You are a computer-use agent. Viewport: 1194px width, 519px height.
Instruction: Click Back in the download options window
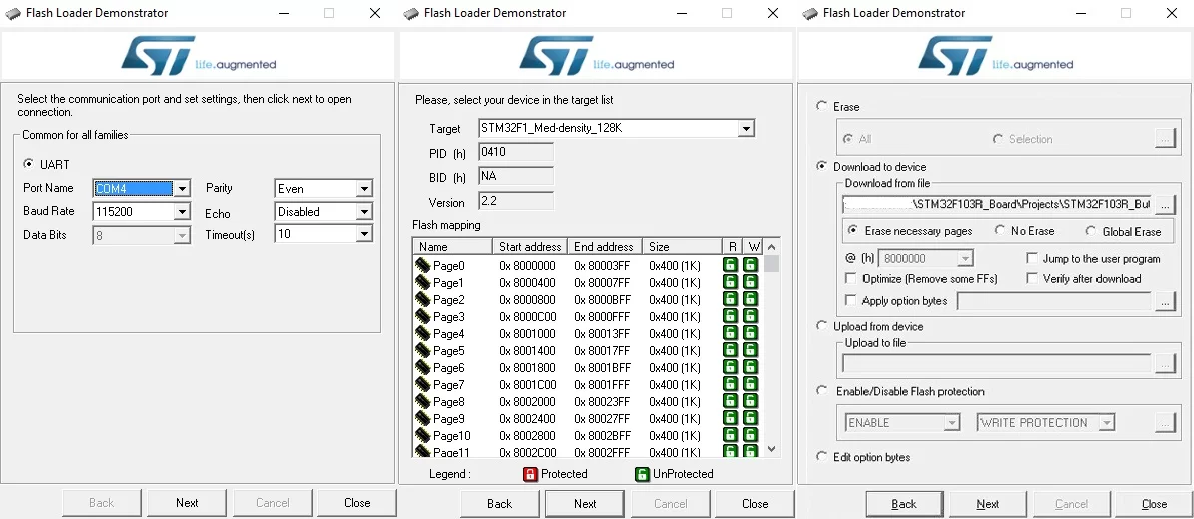click(904, 504)
